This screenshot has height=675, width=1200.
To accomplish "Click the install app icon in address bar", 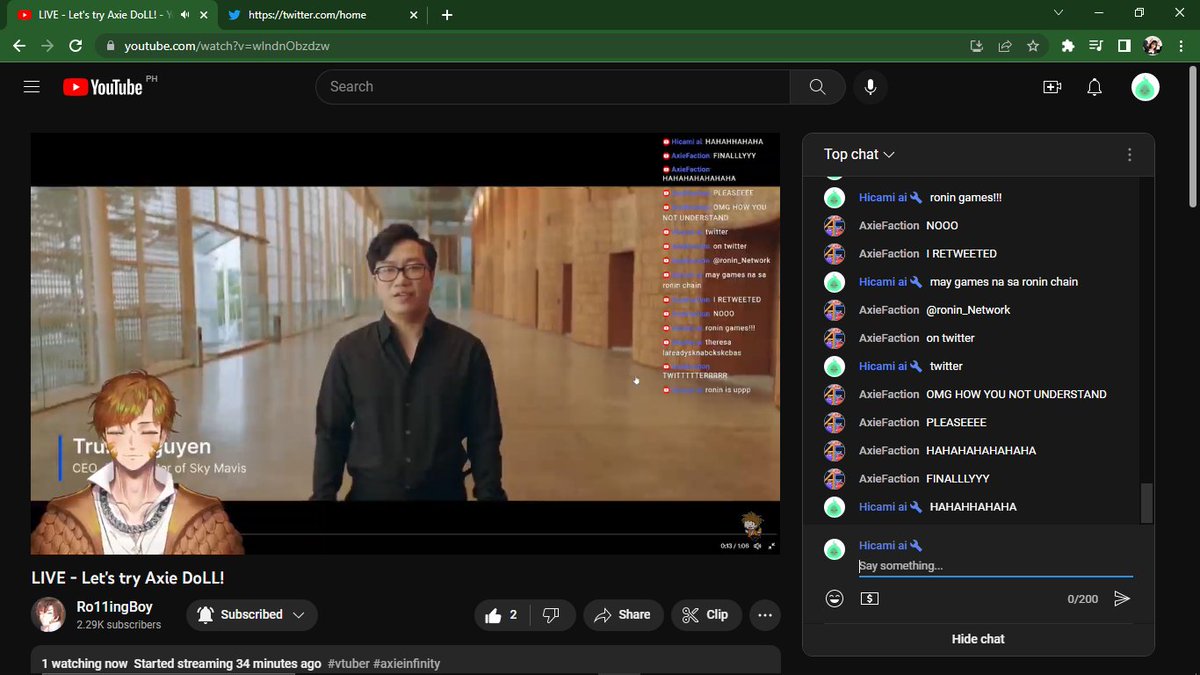I will [977, 46].
